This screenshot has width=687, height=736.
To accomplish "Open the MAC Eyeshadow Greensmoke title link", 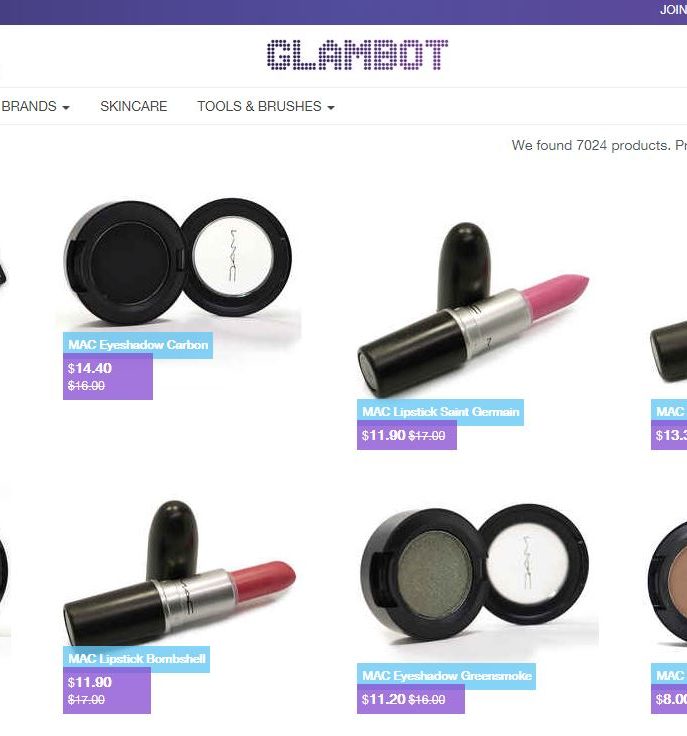I will click(x=446, y=676).
